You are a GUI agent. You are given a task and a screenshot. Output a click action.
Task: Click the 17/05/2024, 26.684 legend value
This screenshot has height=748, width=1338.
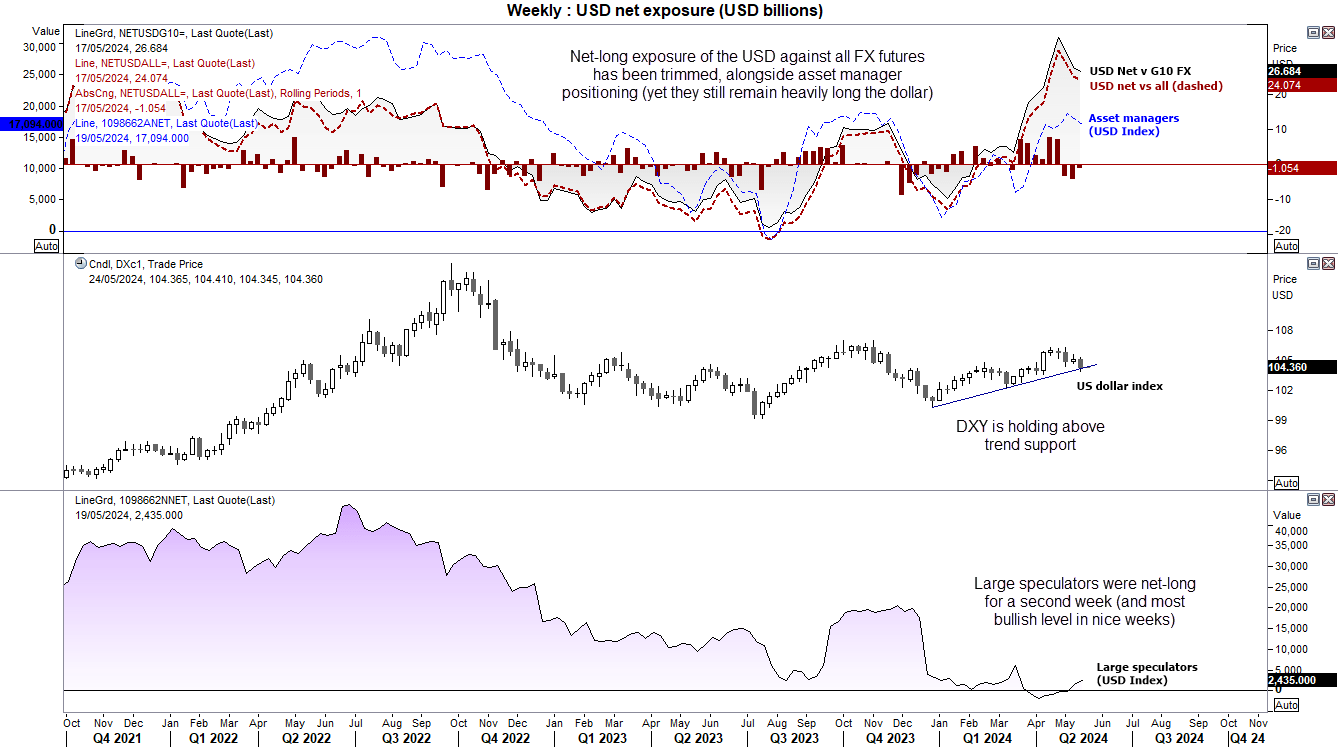123,48
